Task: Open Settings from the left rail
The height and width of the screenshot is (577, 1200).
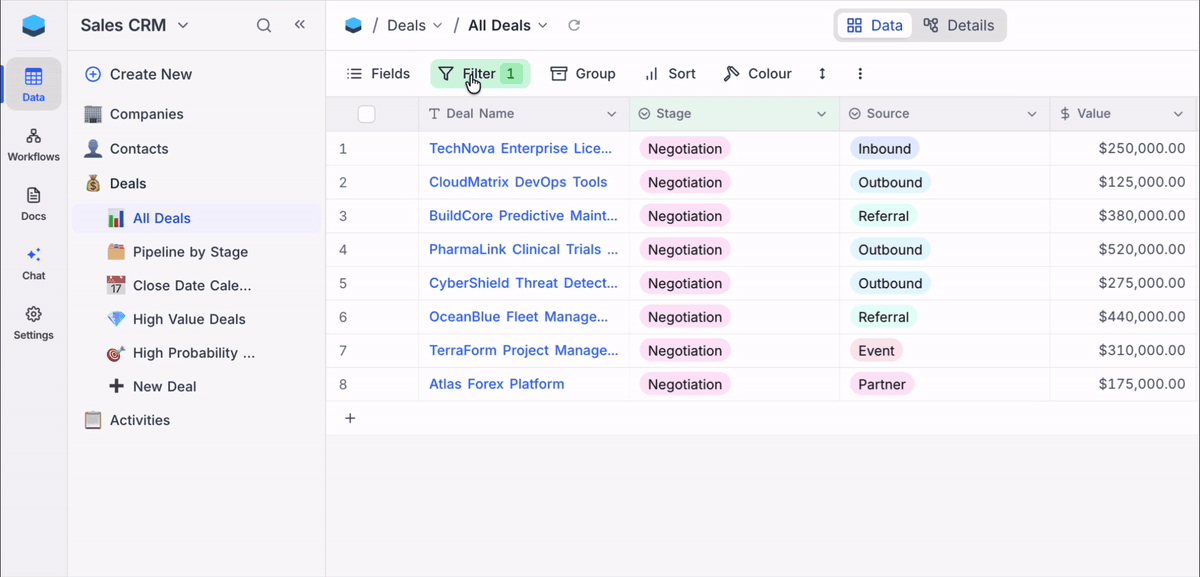Action: point(34,323)
